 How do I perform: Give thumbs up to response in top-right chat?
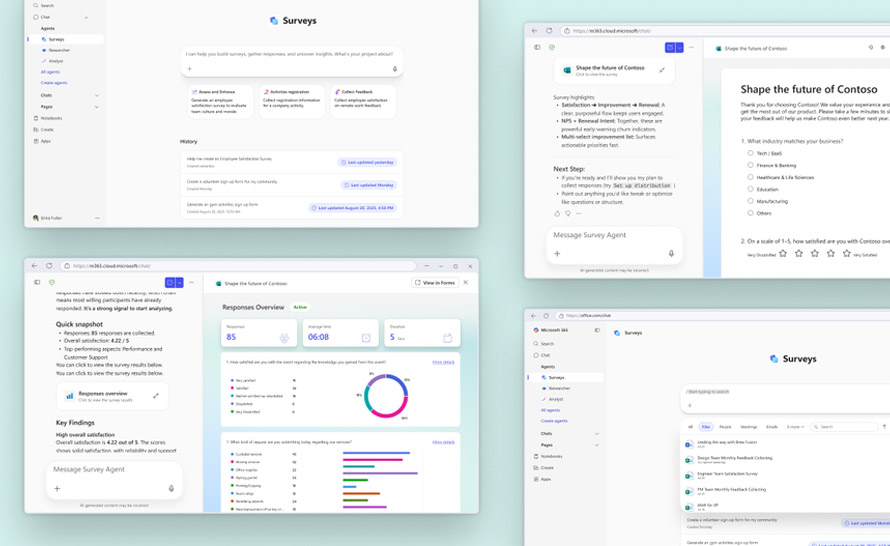pos(557,213)
